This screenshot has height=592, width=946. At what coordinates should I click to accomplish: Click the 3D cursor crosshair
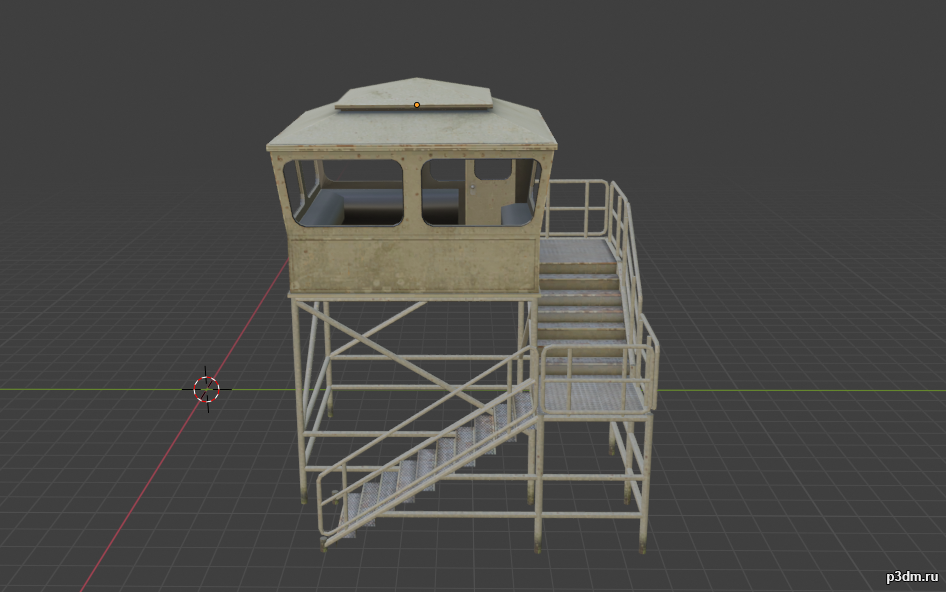tap(207, 388)
